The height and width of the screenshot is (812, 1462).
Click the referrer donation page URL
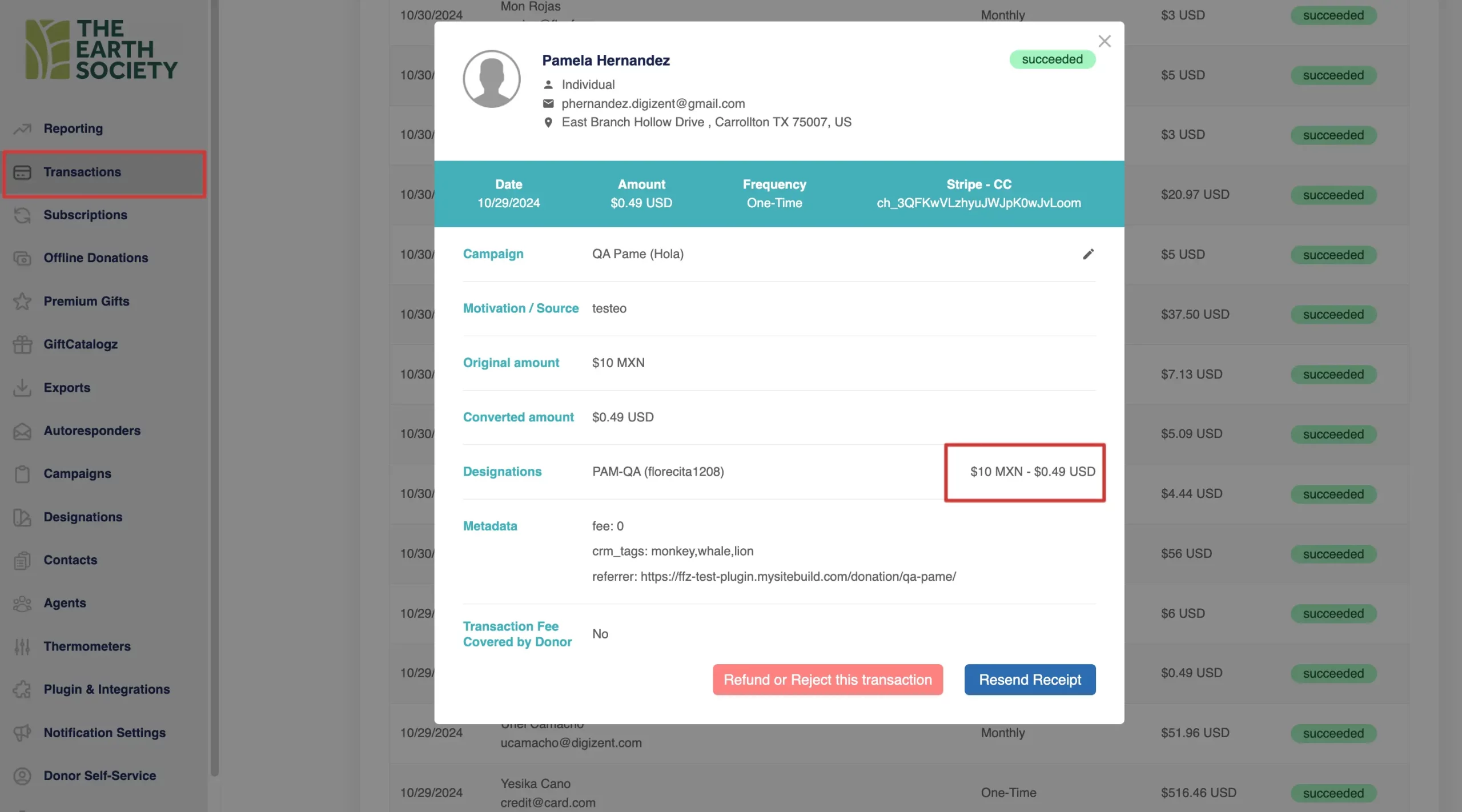pos(798,577)
